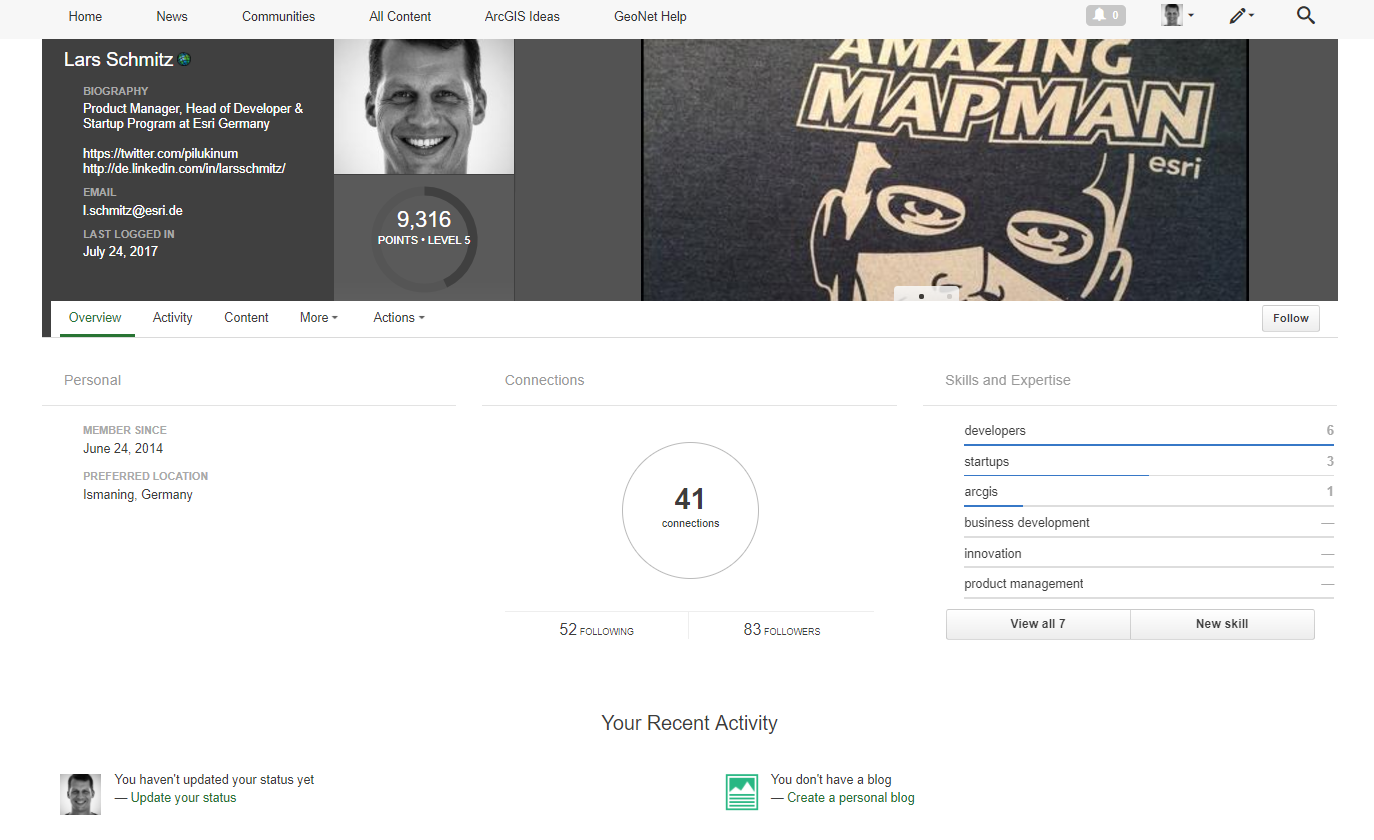Image resolution: width=1374 pixels, height=840 pixels.
Task: Switch to the Content tab
Action: point(246,318)
